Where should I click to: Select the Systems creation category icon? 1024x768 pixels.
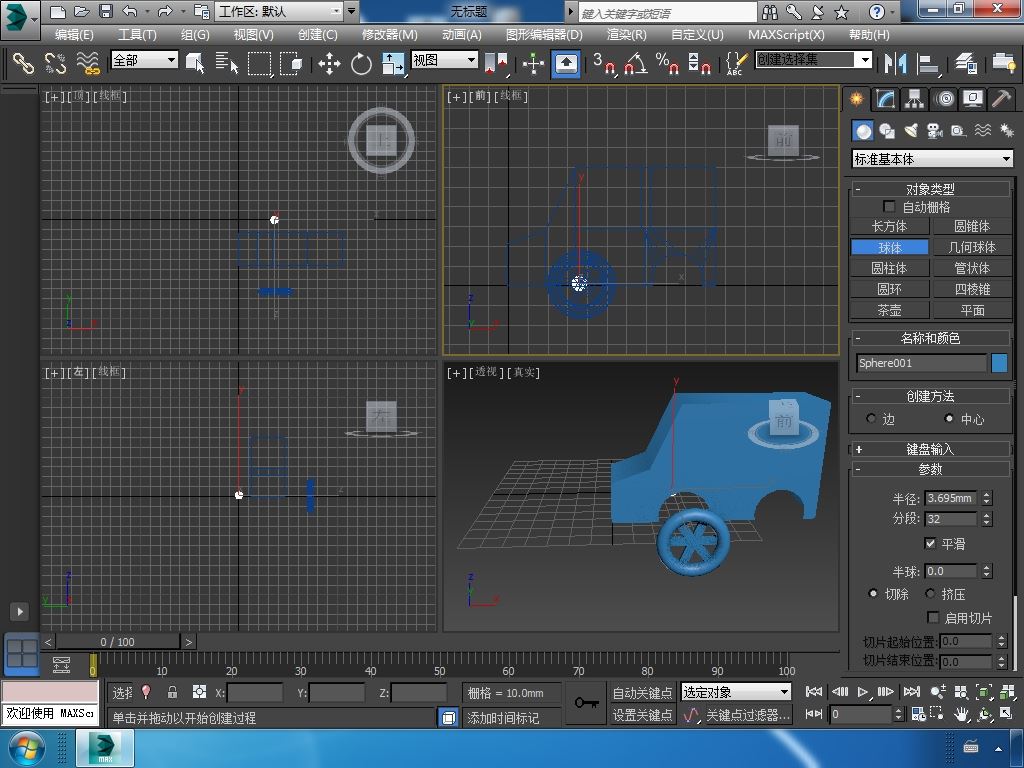pos(1006,131)
